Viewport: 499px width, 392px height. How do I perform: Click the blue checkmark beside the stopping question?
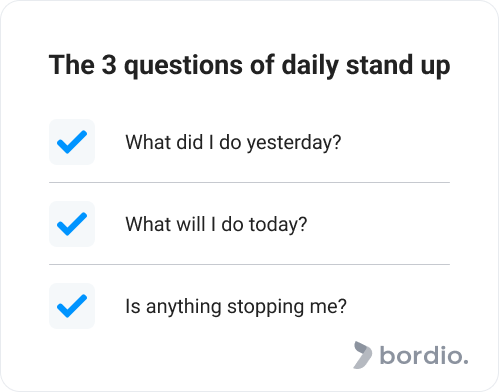point(72,306)
